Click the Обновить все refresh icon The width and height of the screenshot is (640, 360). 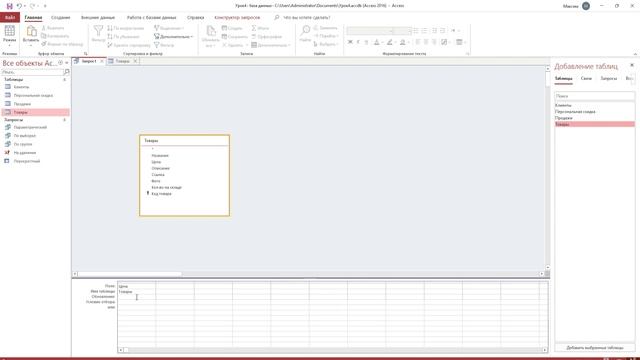point(211,31)
